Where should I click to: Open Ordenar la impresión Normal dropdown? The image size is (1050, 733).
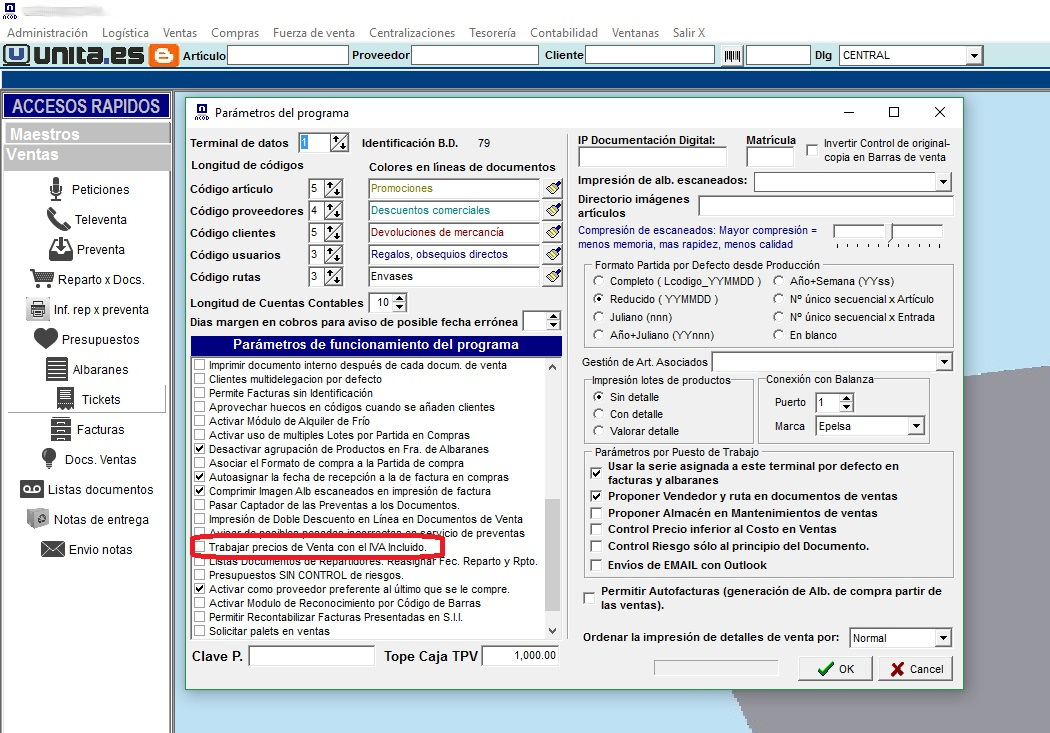click(x=943, y=638)
